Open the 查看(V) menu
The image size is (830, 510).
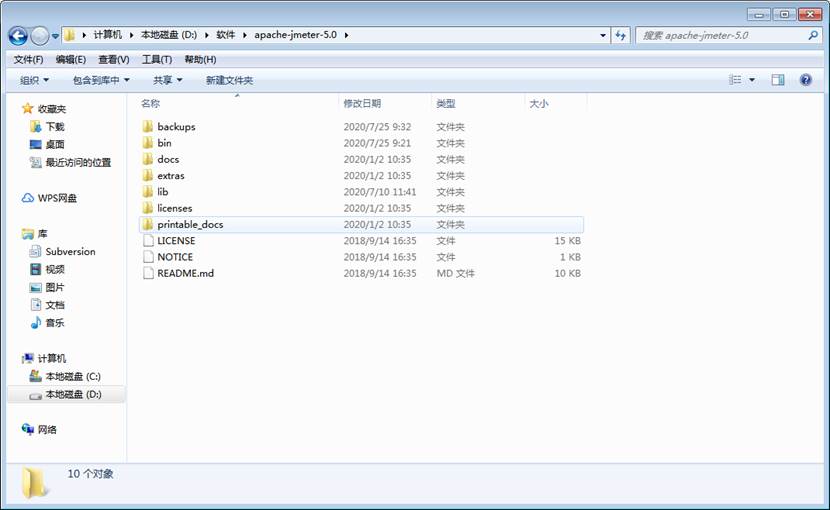tap(114, 59)
